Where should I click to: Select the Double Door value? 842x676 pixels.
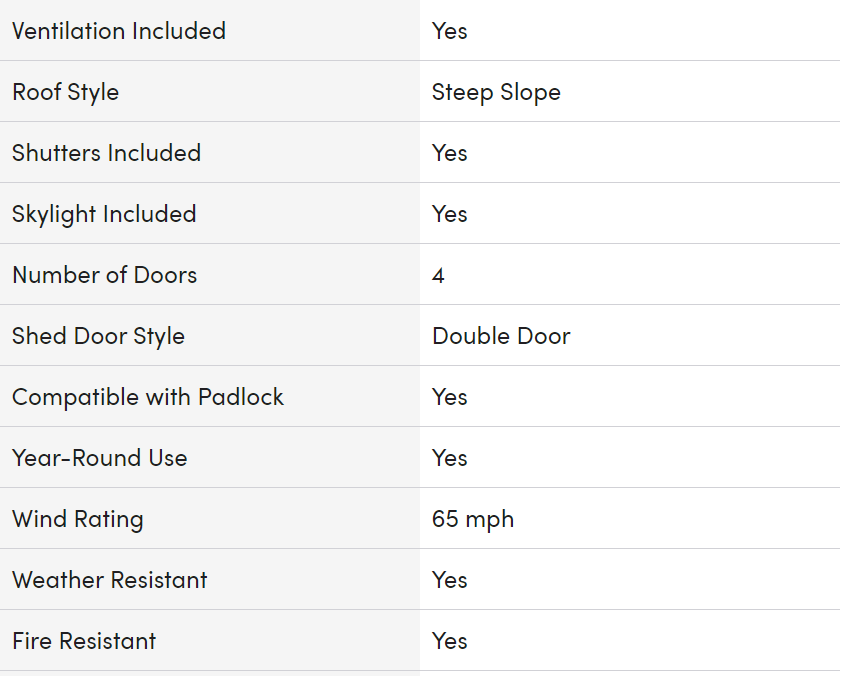click(501, 336)
